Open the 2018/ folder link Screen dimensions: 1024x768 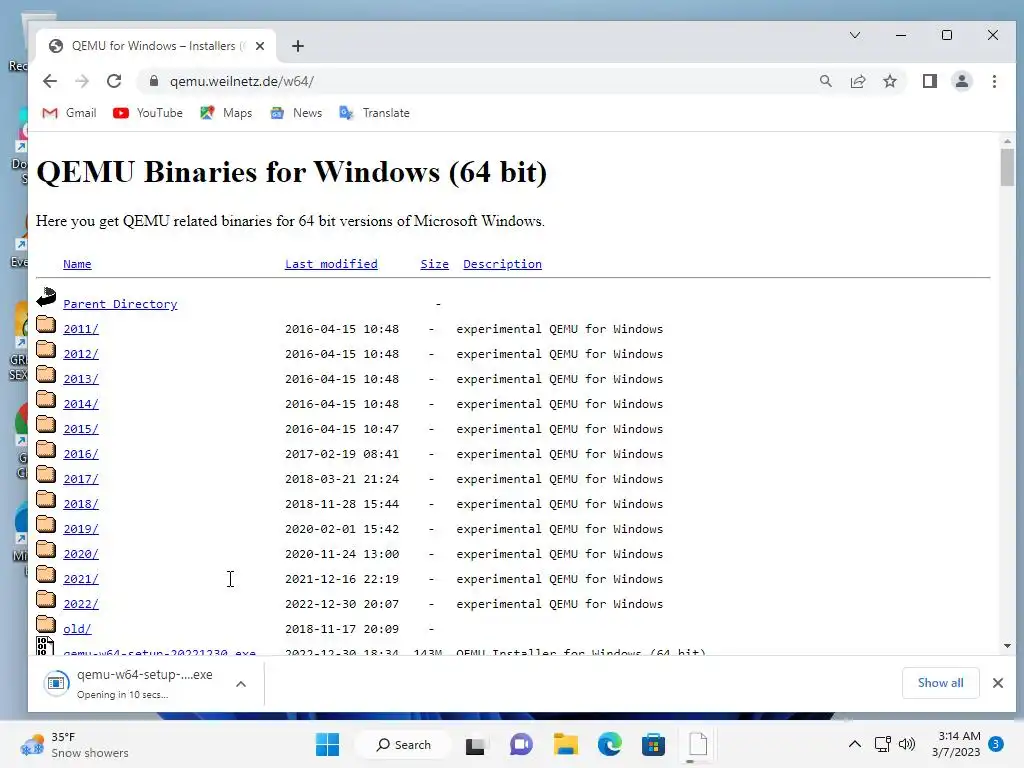coord(81,504)
